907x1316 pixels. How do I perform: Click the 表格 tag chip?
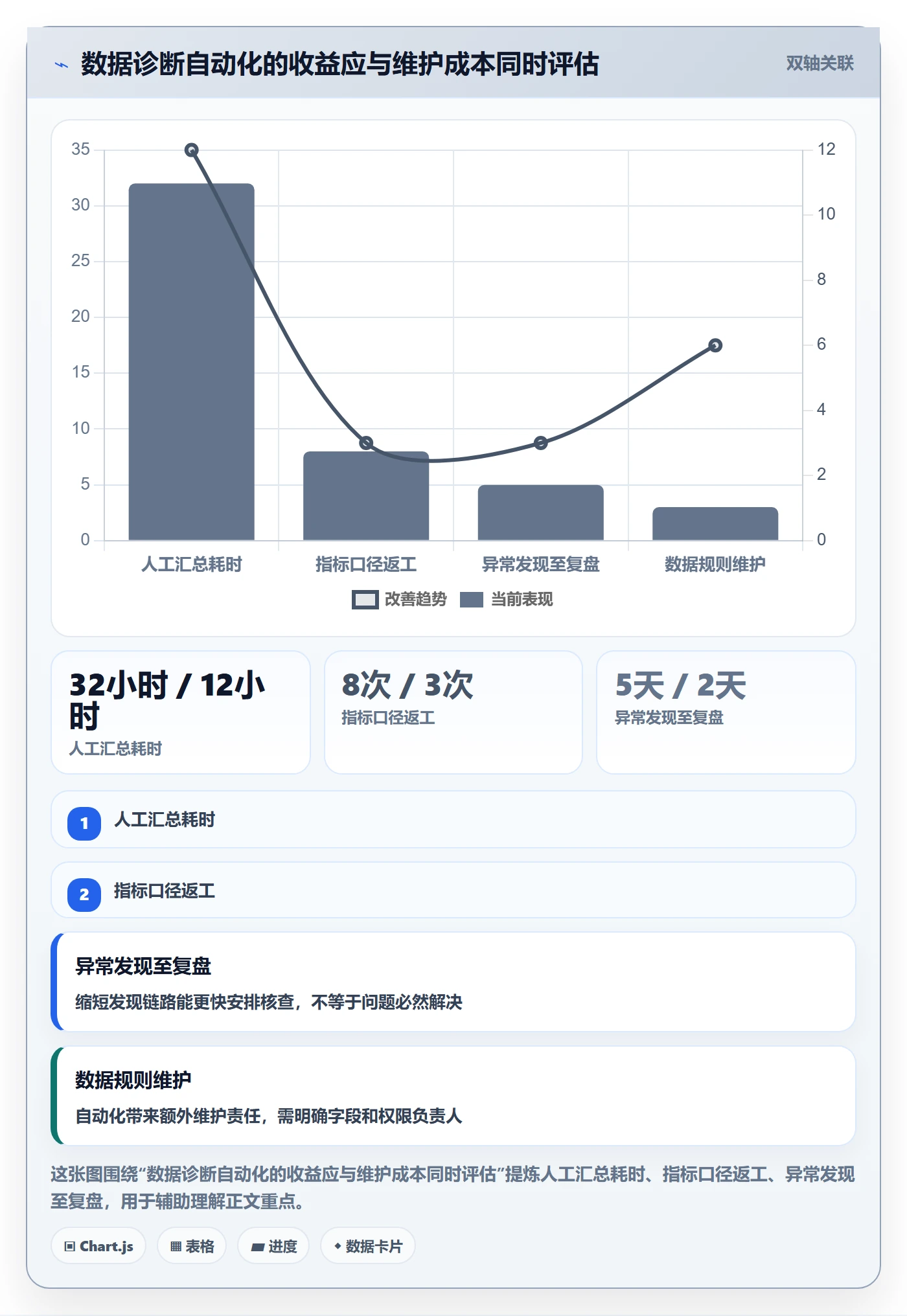click(x=192, y=1246)
